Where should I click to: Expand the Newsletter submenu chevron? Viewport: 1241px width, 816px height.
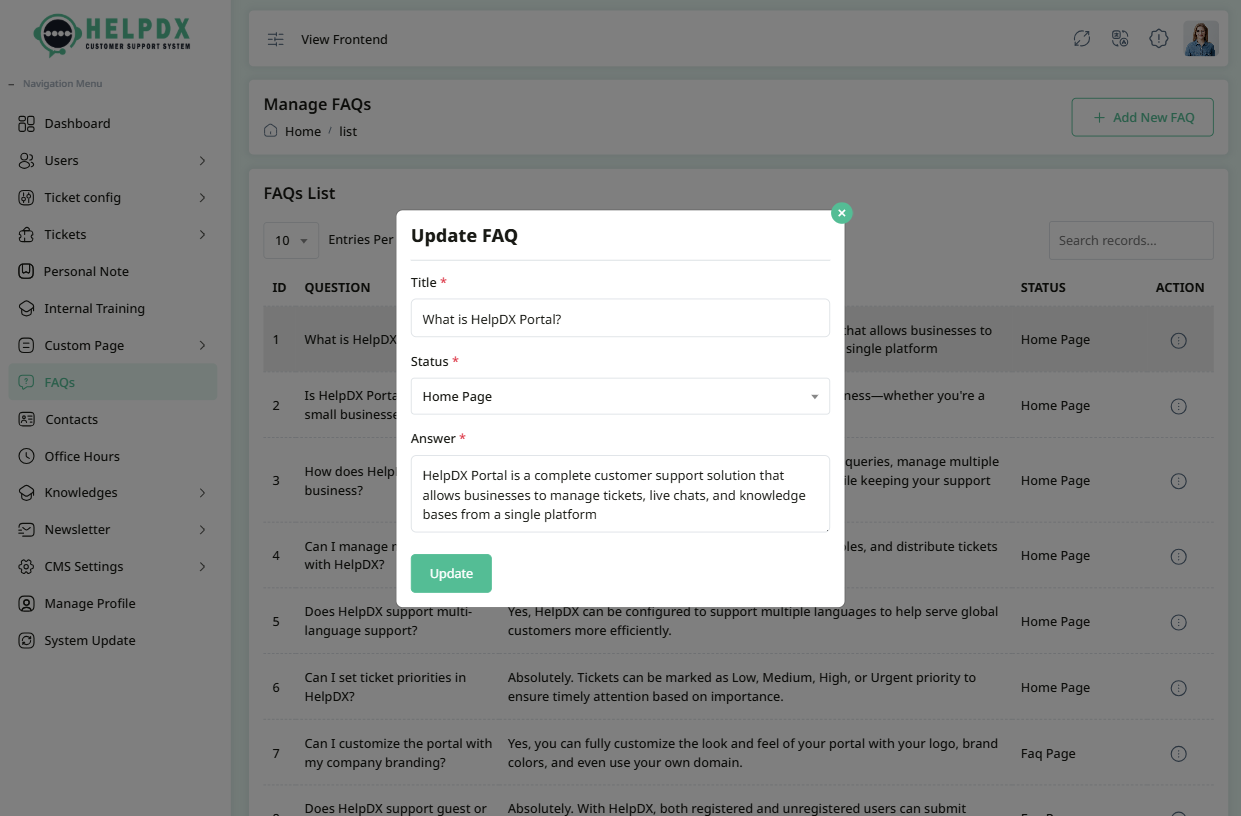click(x=202, y=529)
